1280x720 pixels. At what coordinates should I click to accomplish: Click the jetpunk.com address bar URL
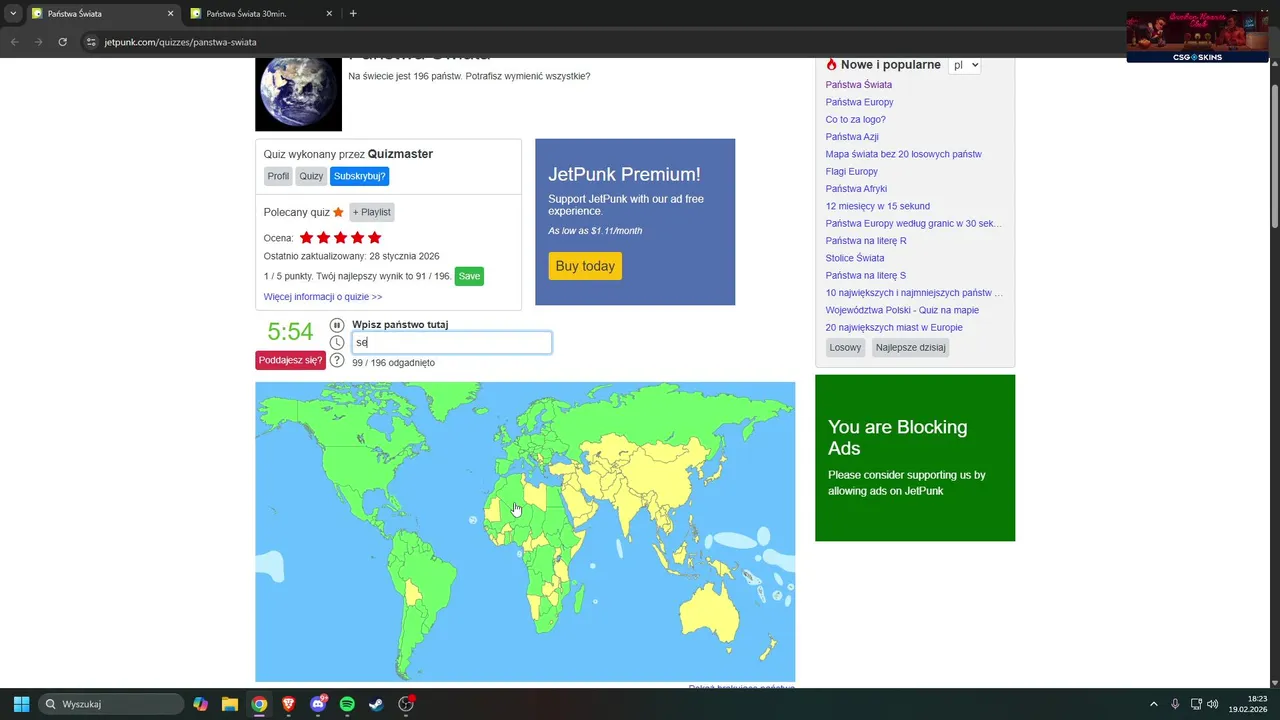click(180, 42)
